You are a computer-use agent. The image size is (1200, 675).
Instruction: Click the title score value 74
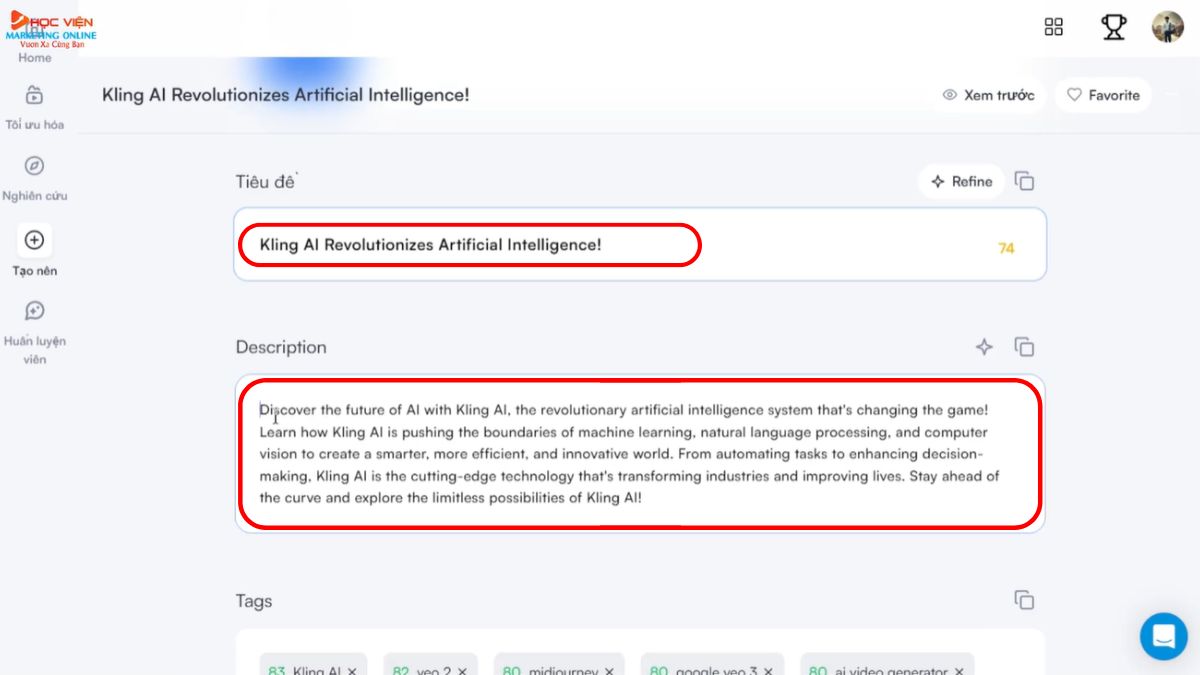tap(1006, 248)
